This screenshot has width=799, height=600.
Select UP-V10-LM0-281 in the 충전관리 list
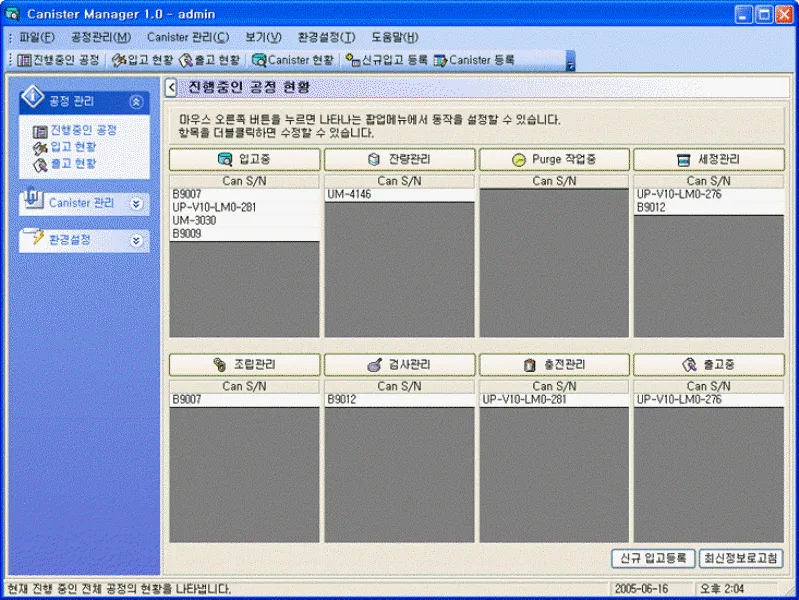point(554,400)
